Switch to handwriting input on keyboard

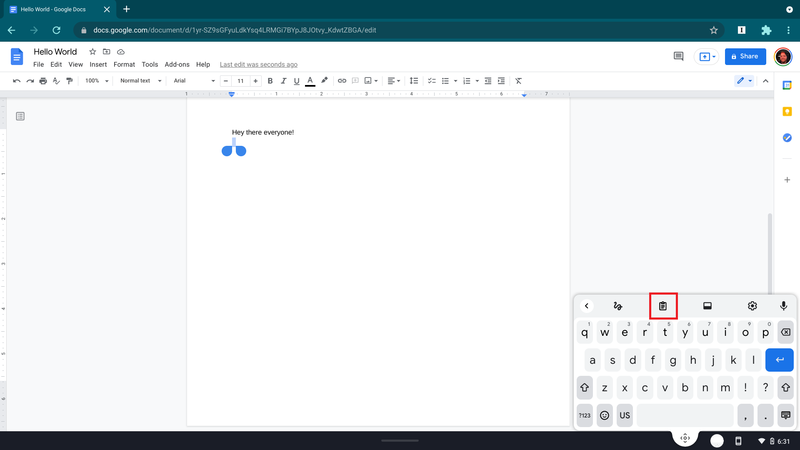[x=617, y=306]
